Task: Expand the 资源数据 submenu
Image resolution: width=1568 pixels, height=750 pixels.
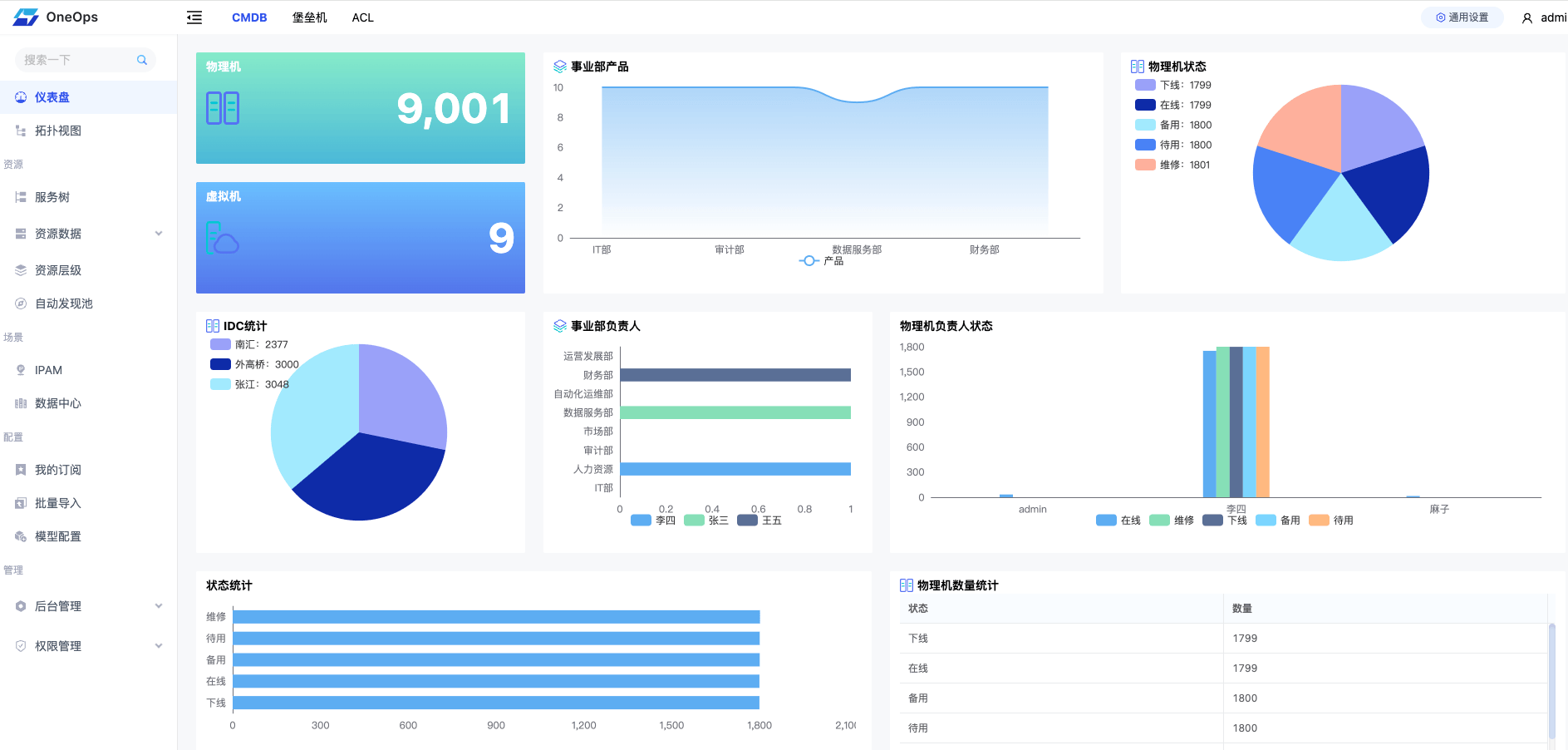Action: [x=159, y=234]
